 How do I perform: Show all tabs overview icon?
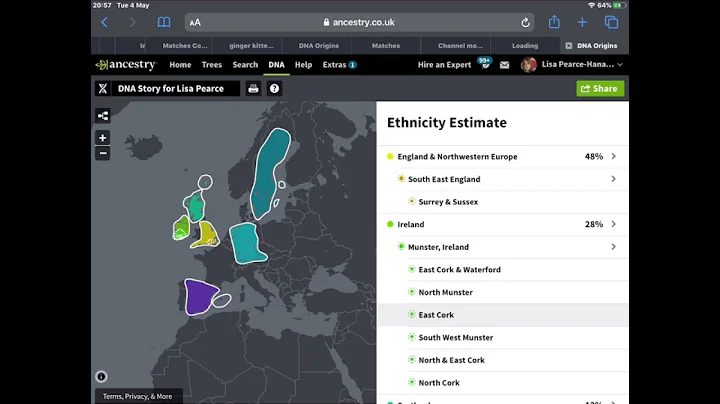coord(611,22)
